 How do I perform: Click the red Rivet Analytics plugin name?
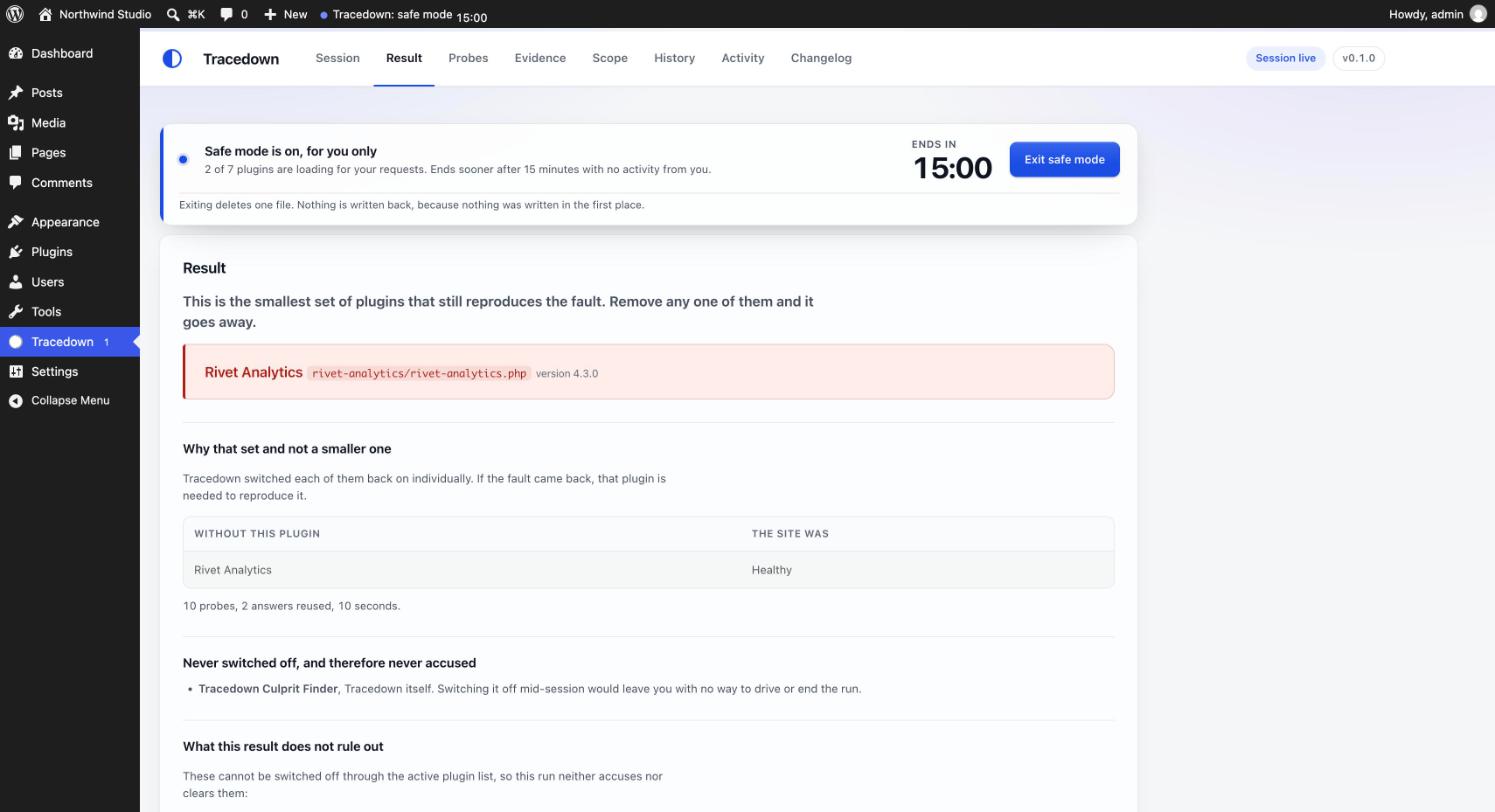coord(253,372)
